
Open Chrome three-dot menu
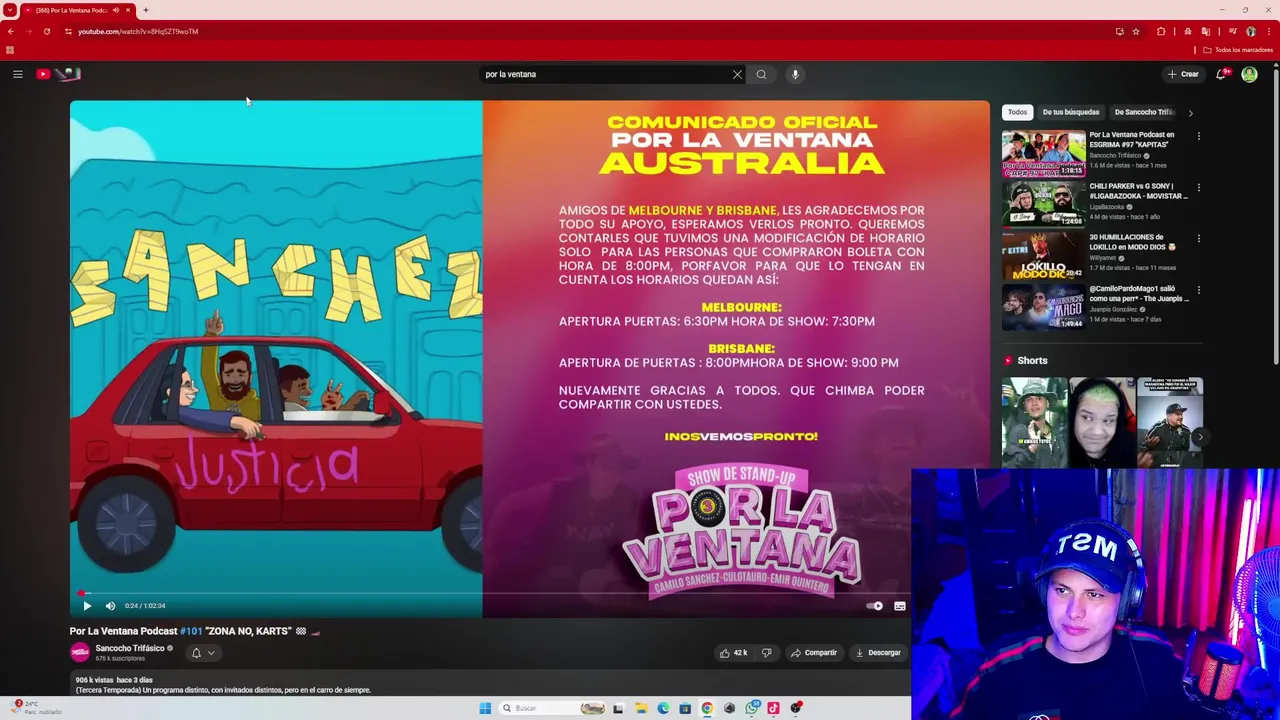pyautogui.click(x=1269, y=31)
